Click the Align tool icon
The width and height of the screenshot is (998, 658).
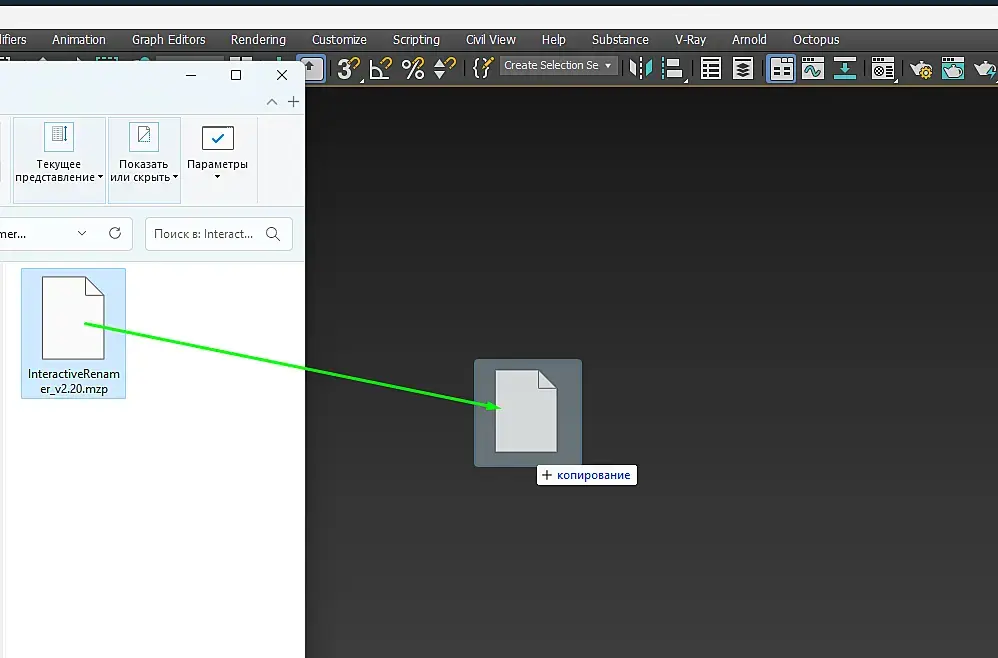[x=673, y=68]
